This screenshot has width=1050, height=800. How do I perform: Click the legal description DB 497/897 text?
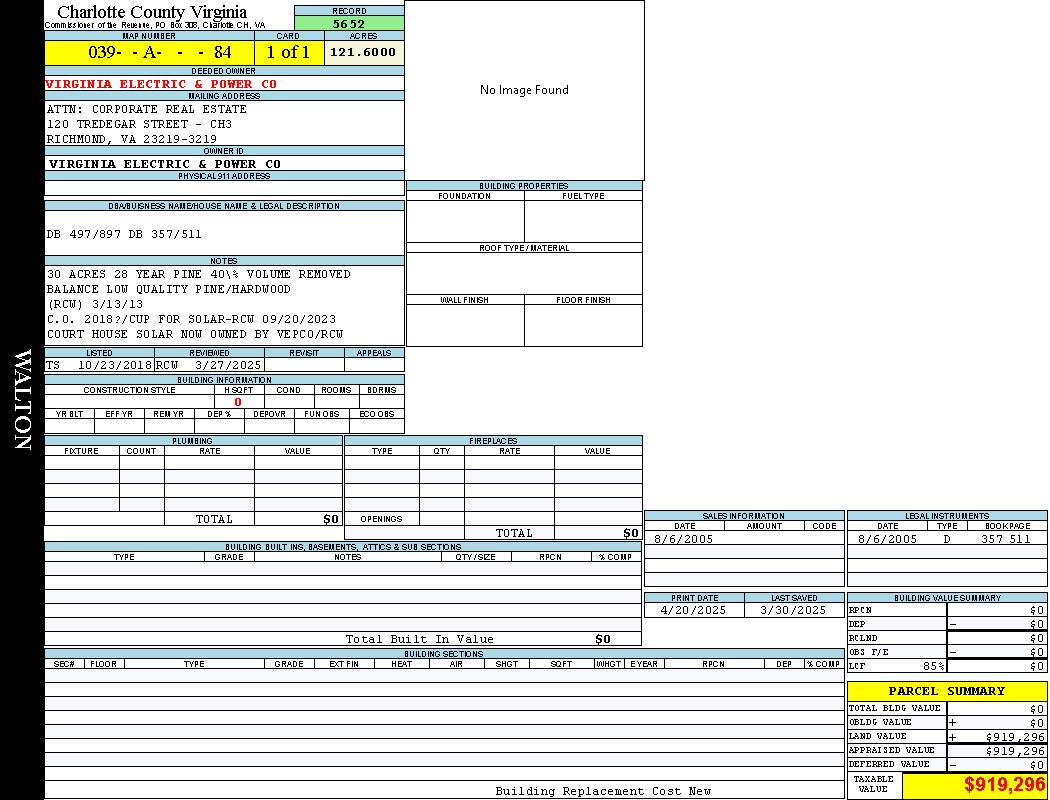(x=124, y=234)
